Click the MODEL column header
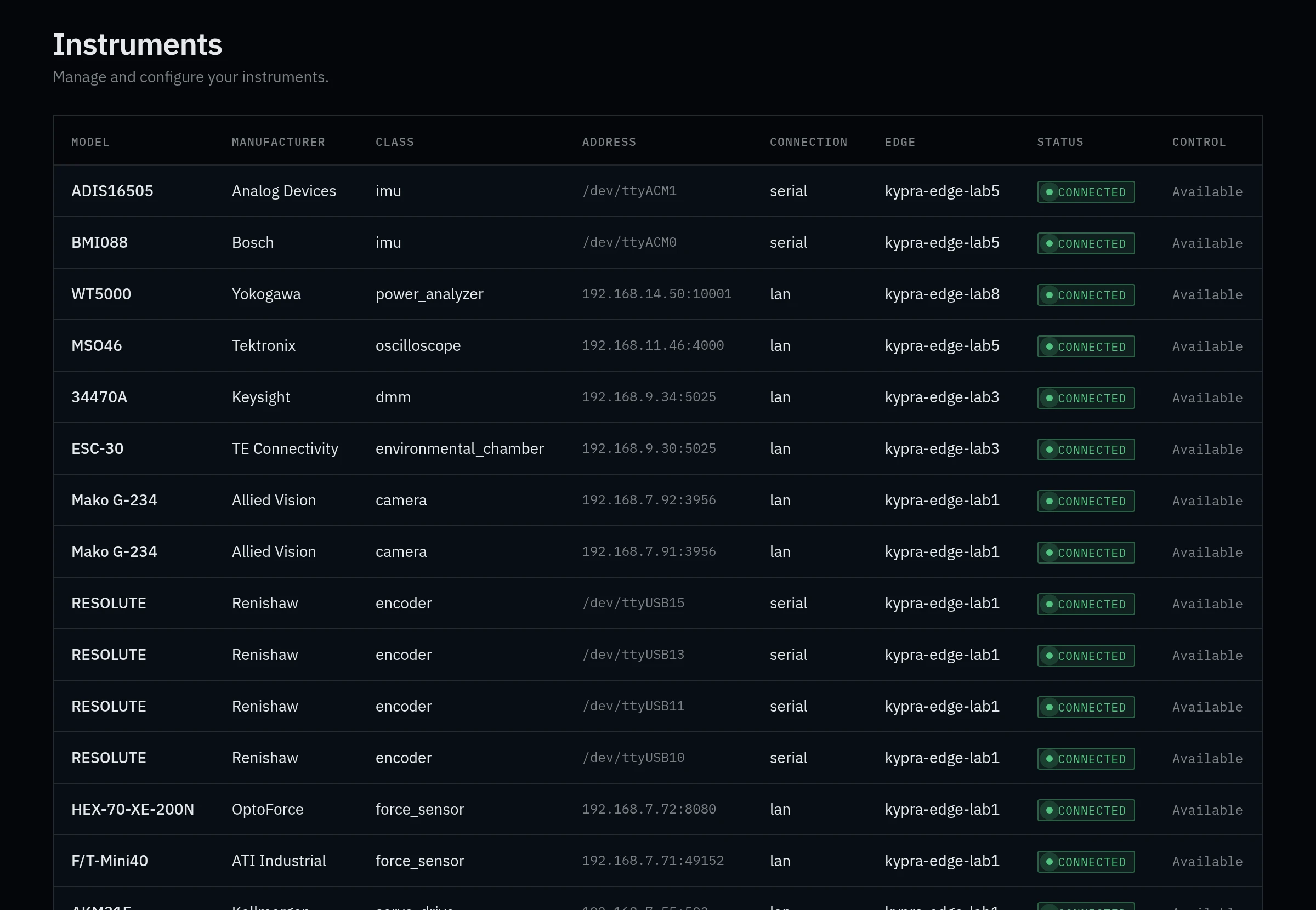 click(x=90, y=142)
